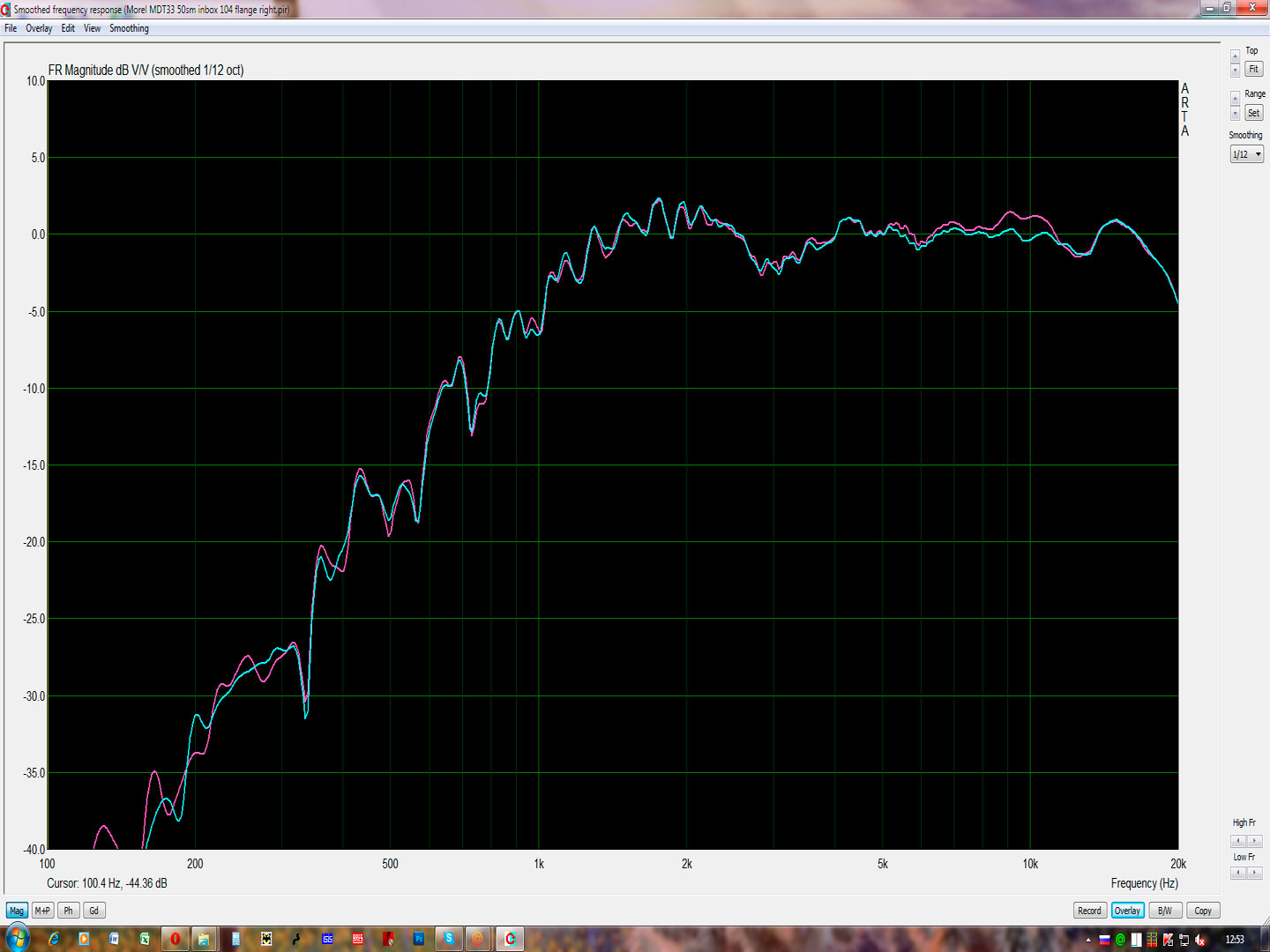Click the green @ tray icon
Image resolution: width=1270 pixels, height=952 pixels.
[x=1120, y=940]
